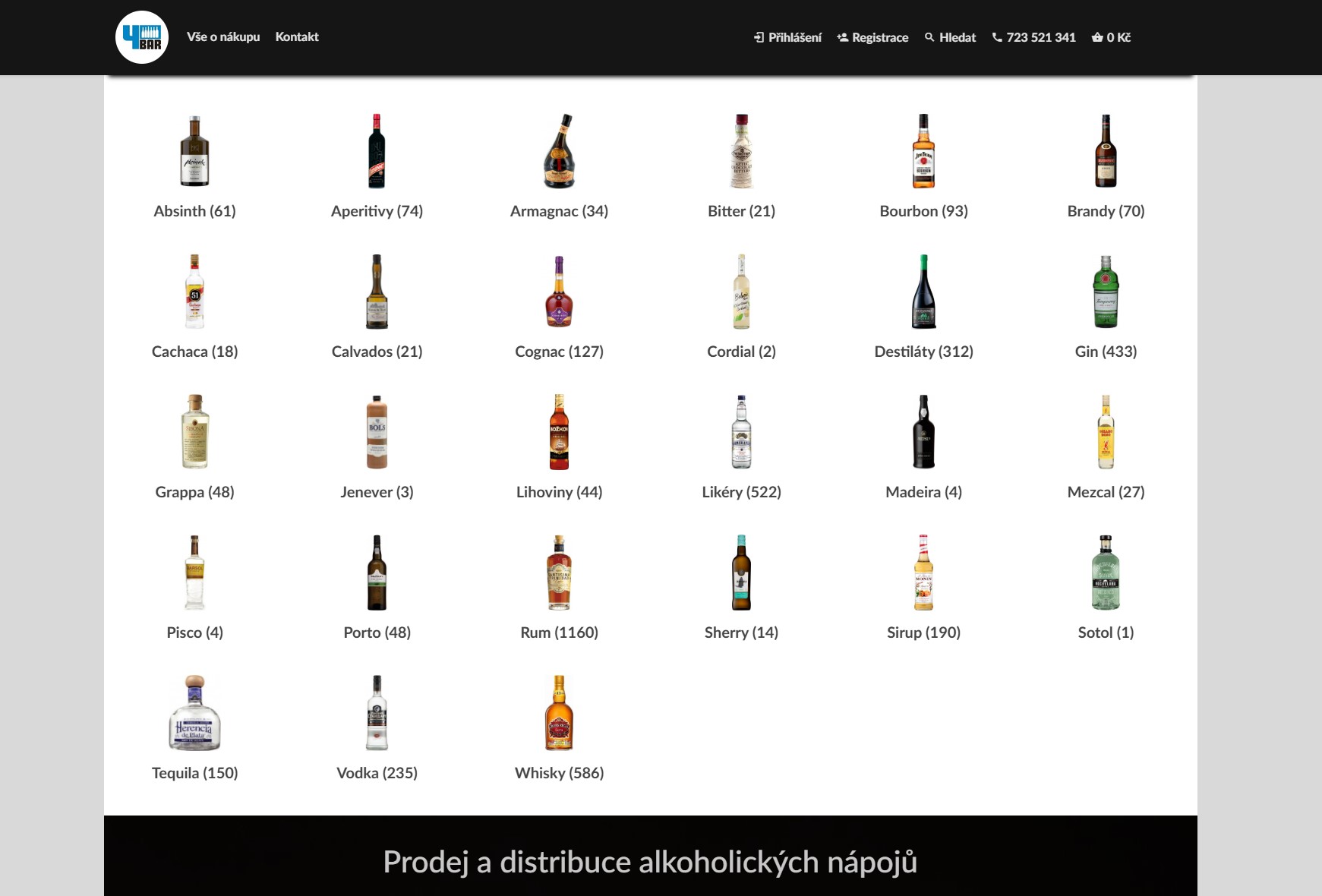Image resolution: width=1322 pixels, height=896 pixels.
Task: Open the Likéry (522) category
Action: [741, 492]
